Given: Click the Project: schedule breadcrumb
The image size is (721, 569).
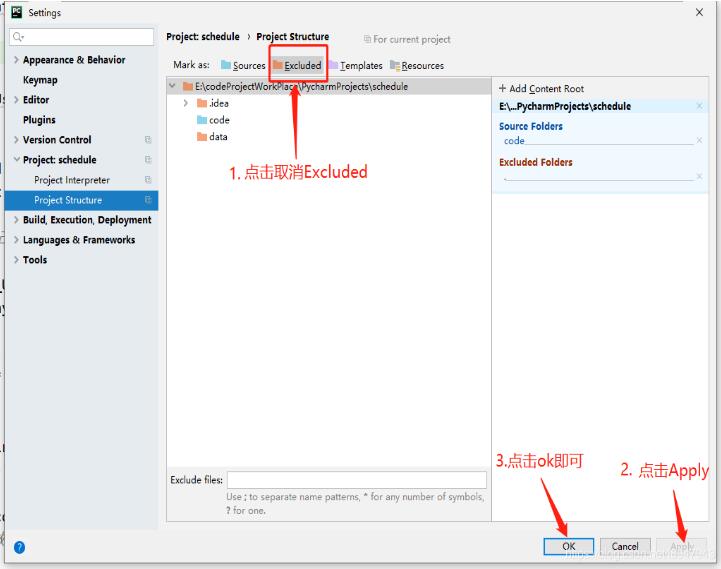Looking at the screenshot, I should point(203,36).
